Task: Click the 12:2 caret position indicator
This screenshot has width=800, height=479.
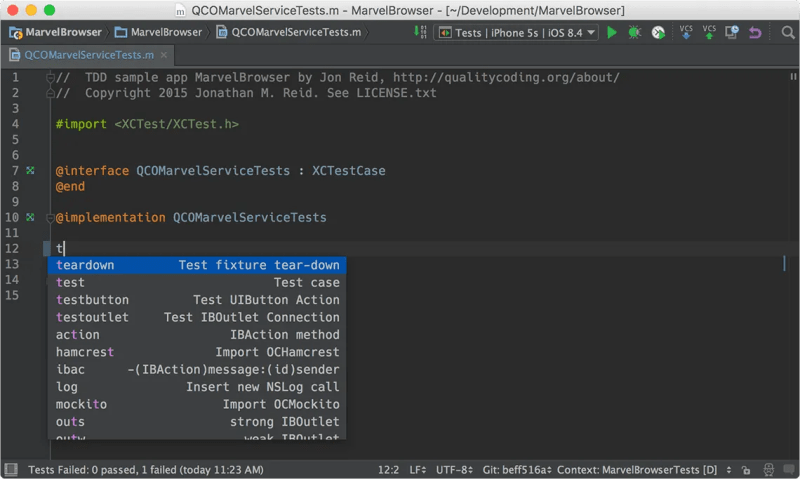Action: (x=388, y=470)
